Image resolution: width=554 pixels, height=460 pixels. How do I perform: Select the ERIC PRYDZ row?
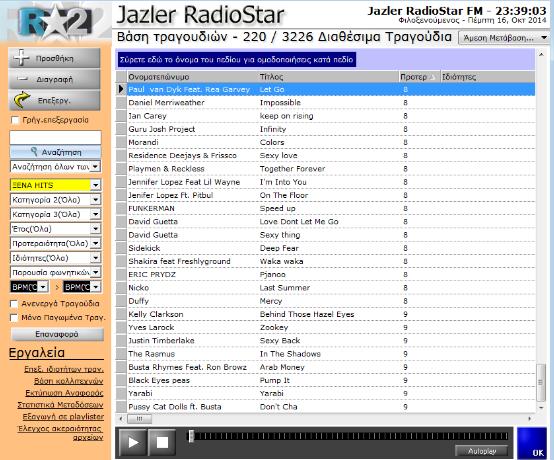click(x=325, y=275)
